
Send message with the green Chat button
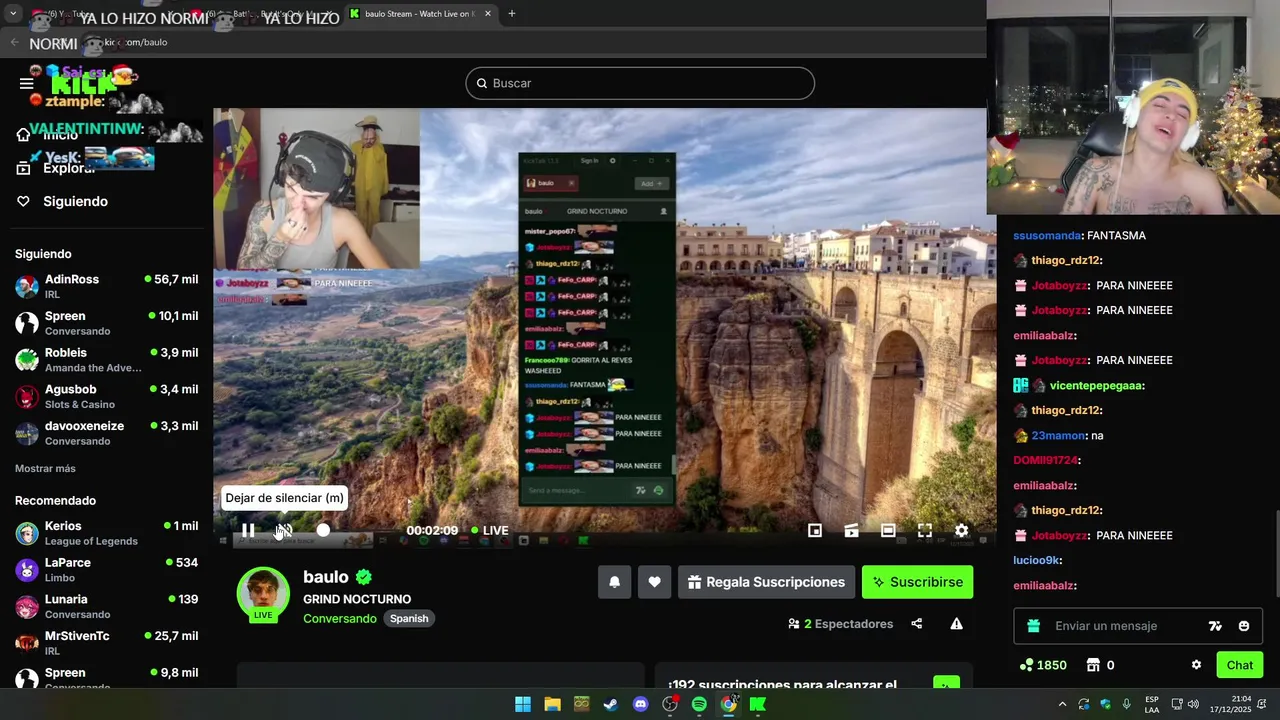(1240, 665)
